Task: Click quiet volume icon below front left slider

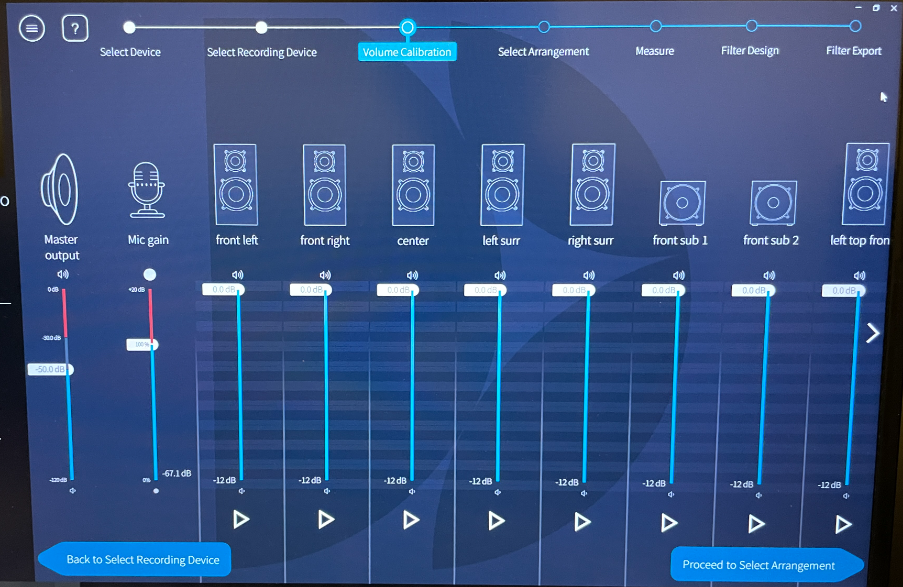Action: pos(242,491)
